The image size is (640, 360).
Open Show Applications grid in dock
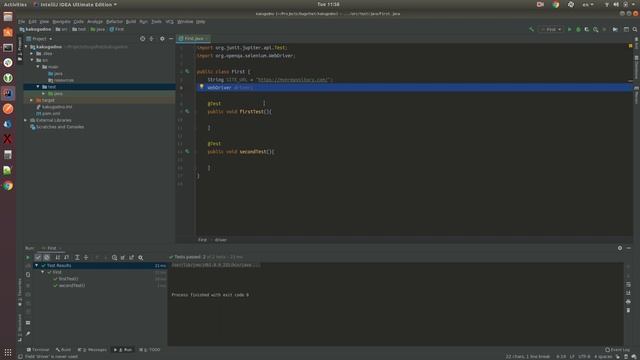[8, 352]
